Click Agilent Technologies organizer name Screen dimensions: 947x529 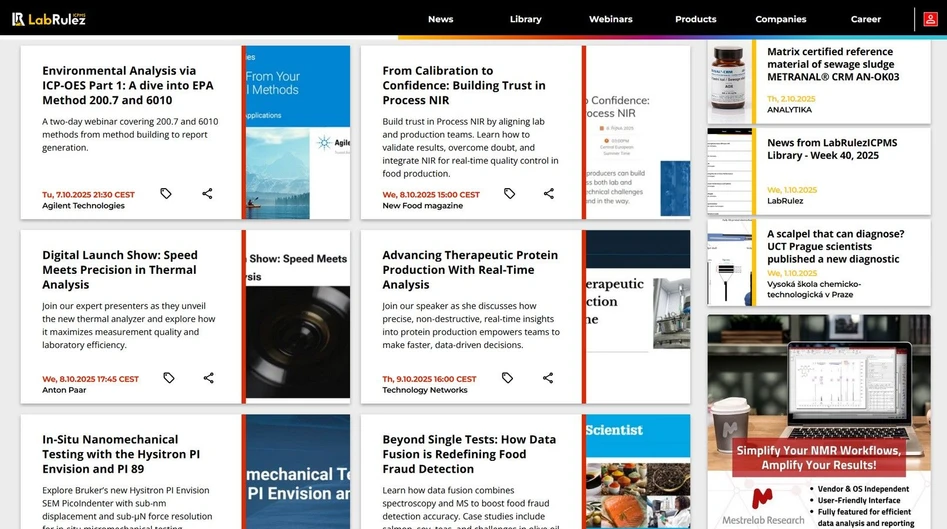(83, 205)
